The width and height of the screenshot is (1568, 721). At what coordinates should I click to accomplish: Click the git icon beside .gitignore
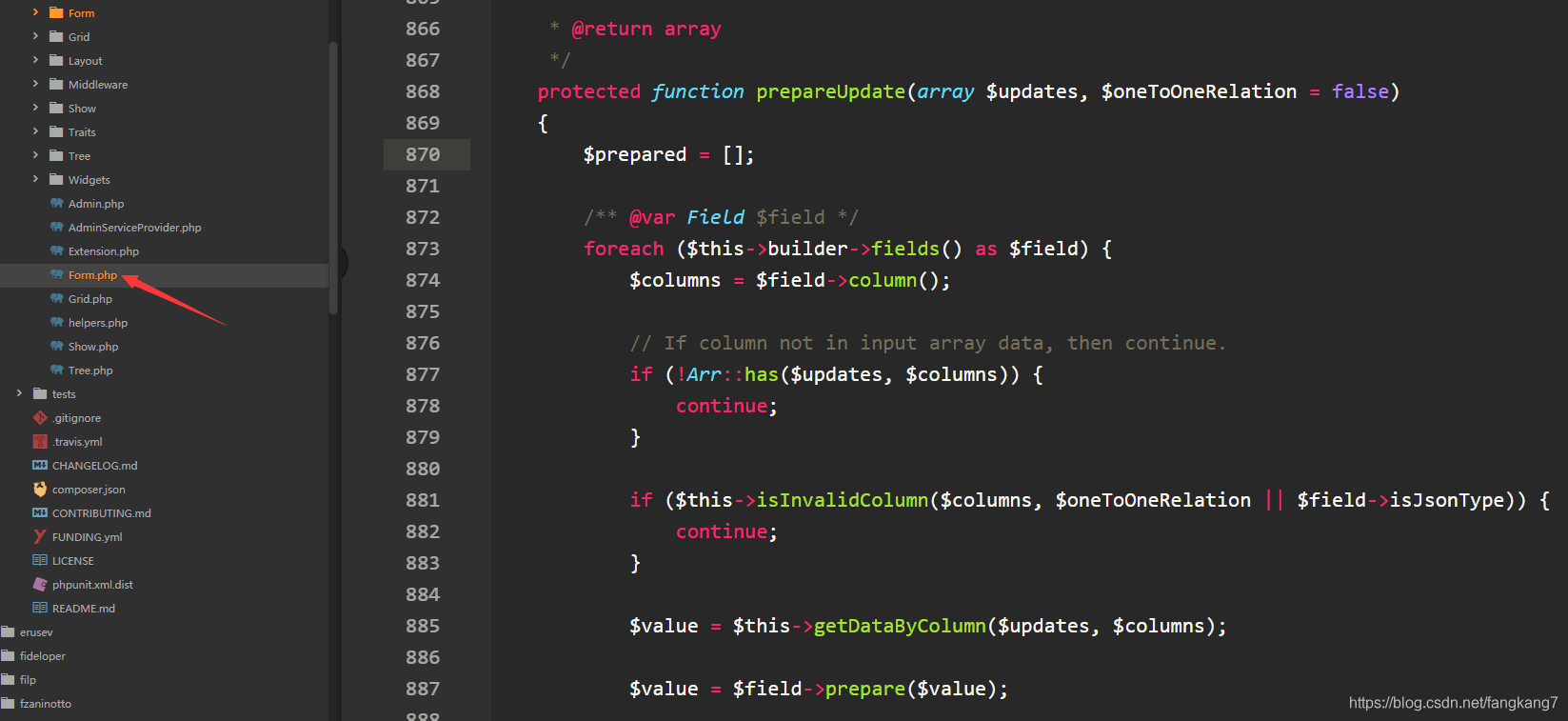click(40, 417)
